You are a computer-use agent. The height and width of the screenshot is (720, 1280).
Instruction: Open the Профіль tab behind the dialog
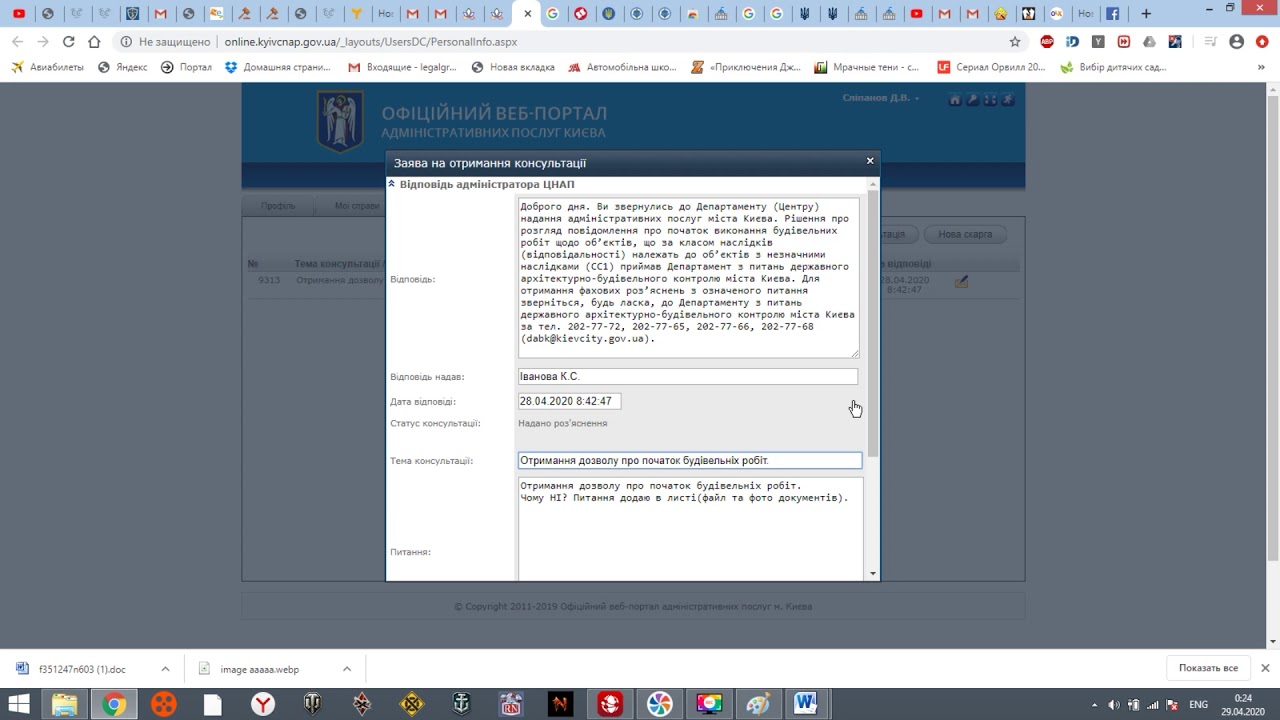pos(278,206)
